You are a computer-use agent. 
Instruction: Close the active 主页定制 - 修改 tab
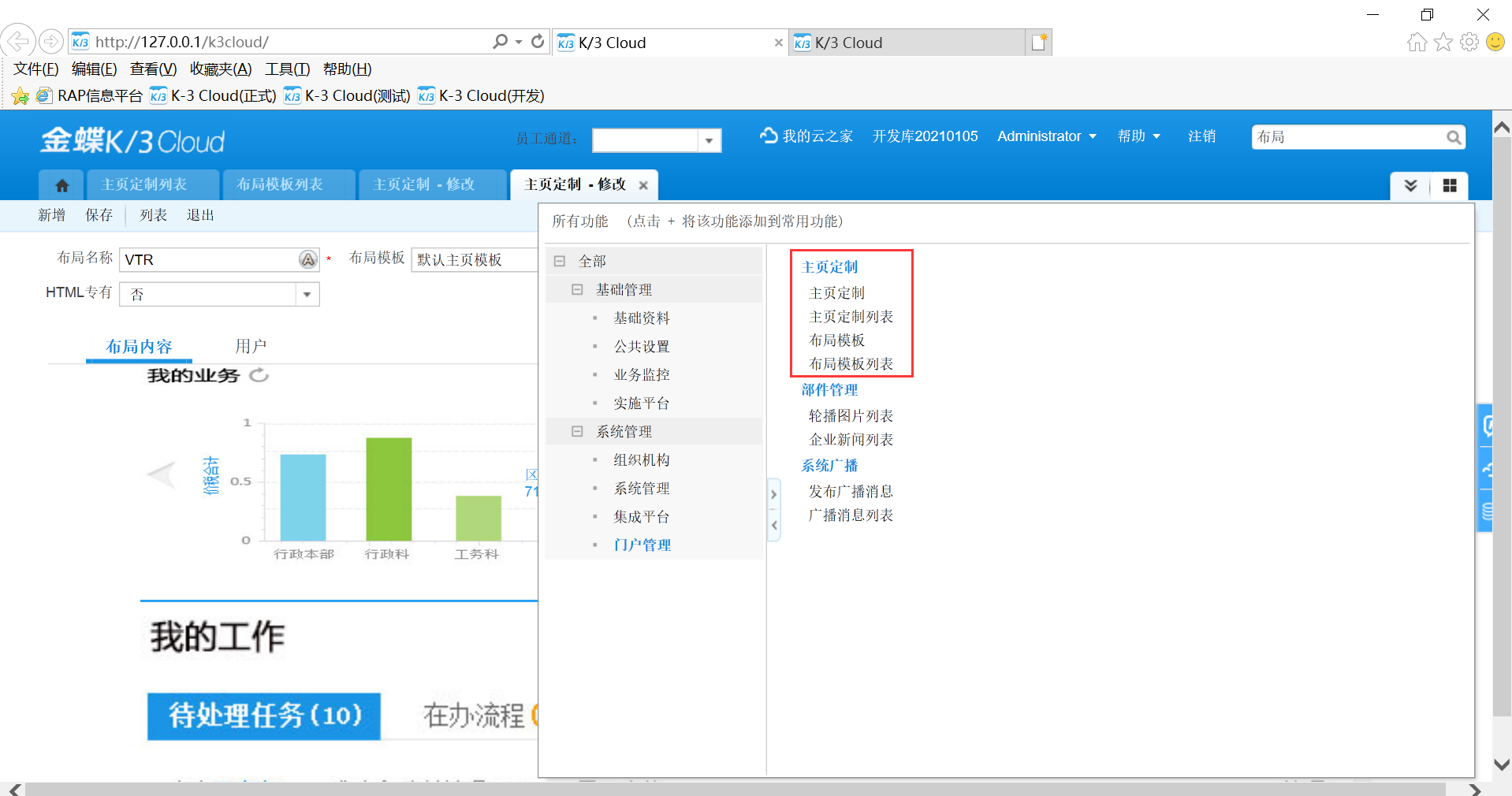643,185
